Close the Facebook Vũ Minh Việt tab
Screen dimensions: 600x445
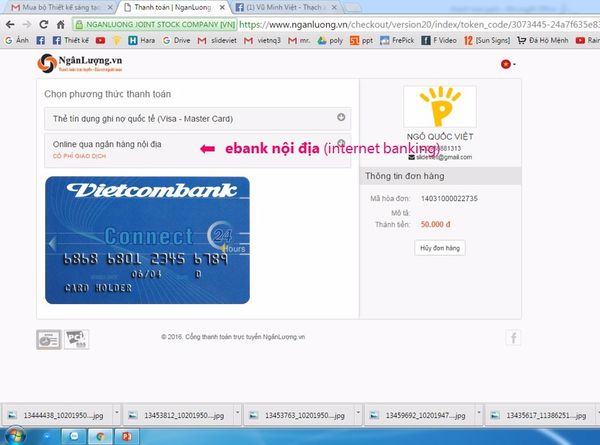coord(334,7)
